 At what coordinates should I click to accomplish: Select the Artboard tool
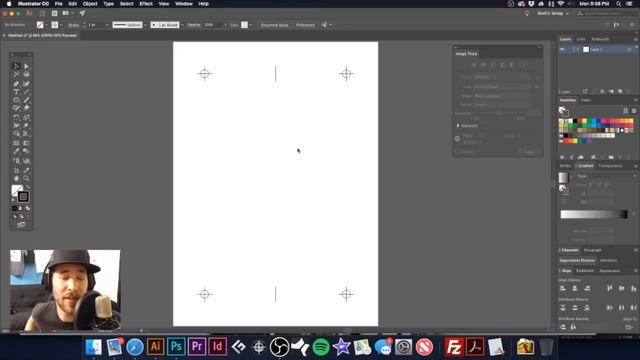tap(16, 170)
